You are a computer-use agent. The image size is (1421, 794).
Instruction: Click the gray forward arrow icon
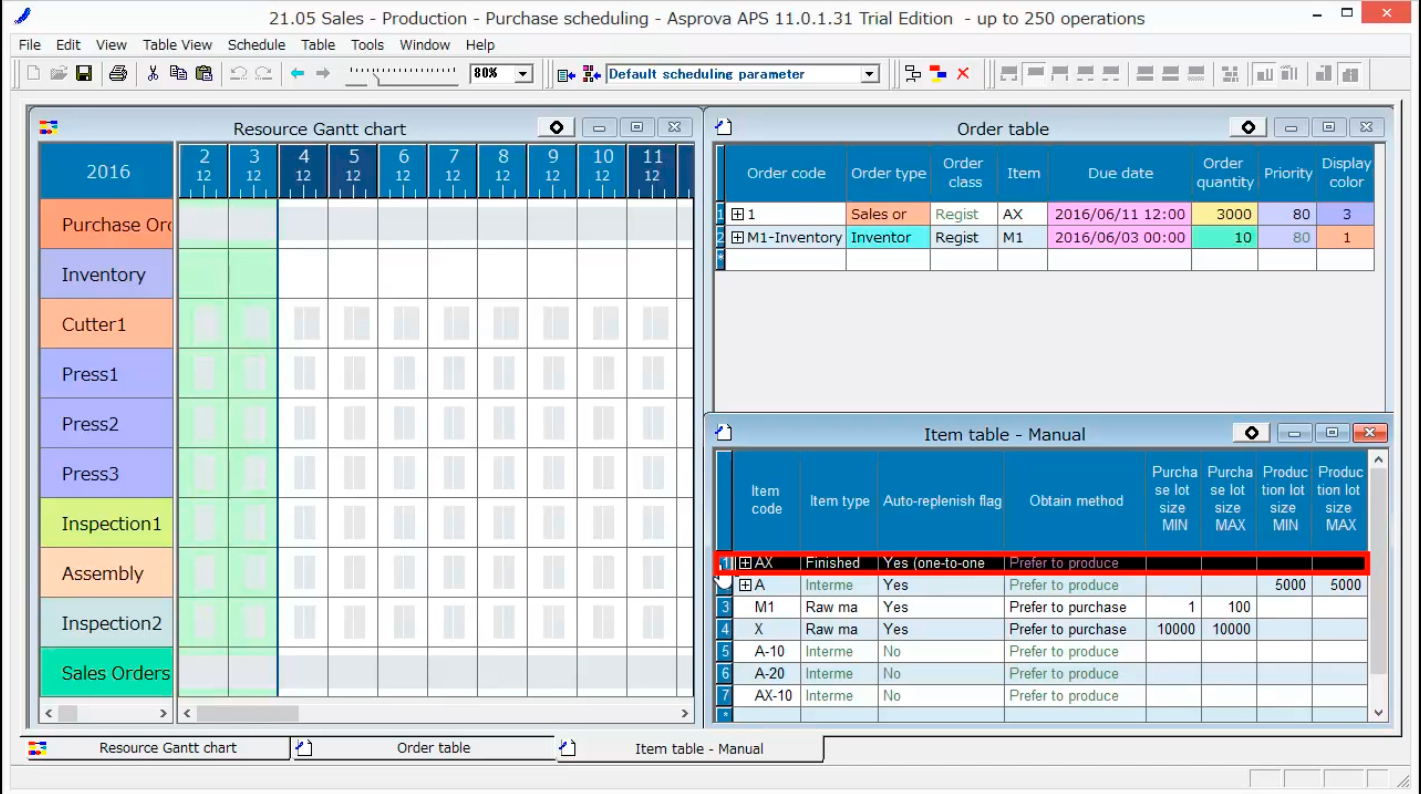click(323, 74)
